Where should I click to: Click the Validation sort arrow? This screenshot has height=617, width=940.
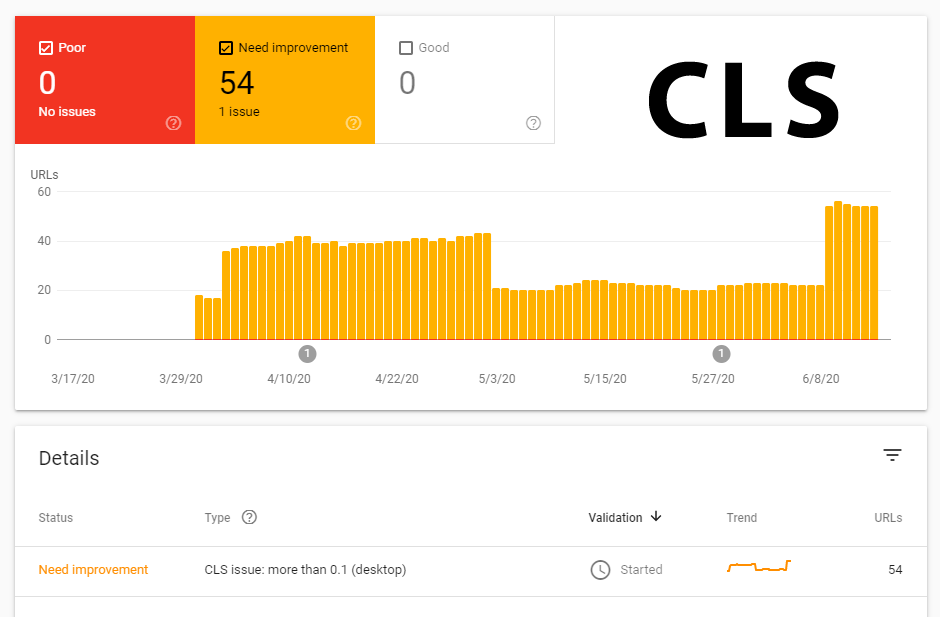coord(656,516)
